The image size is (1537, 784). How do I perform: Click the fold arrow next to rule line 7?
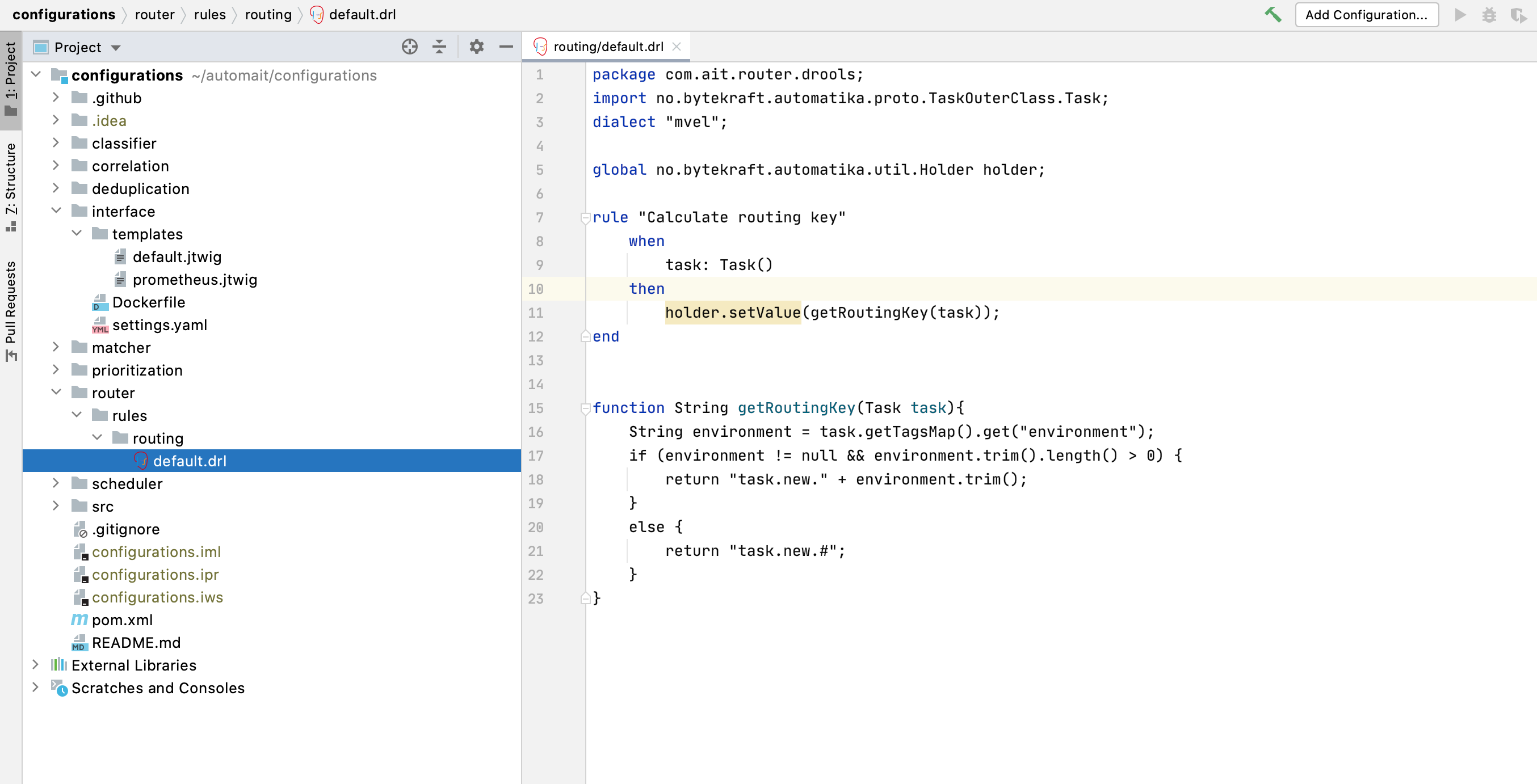point(585,218)
